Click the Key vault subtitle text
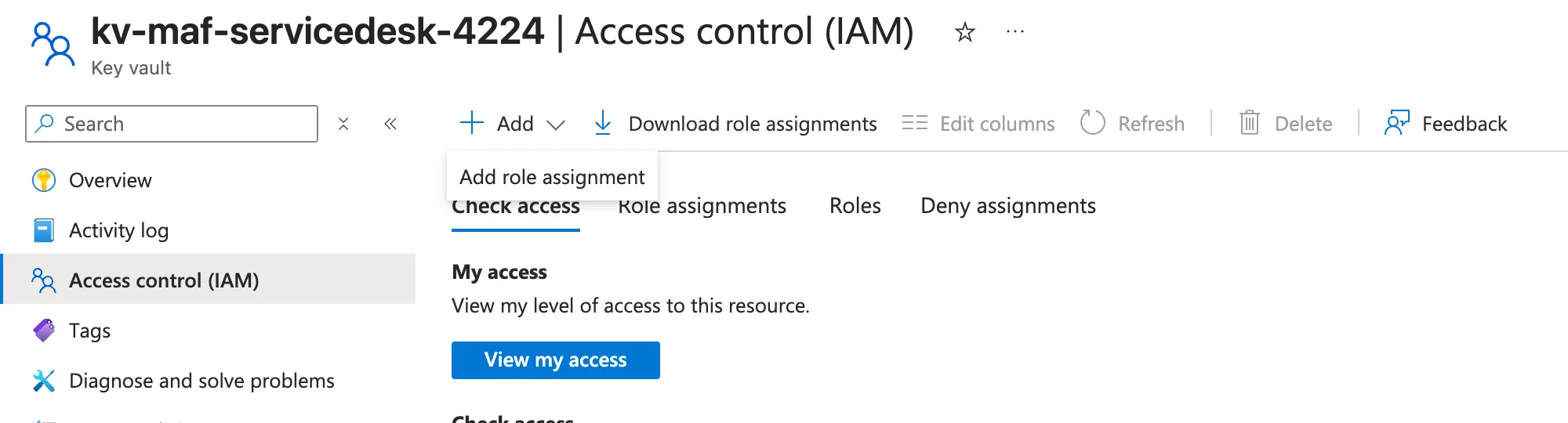The width and height of the screenshot is (1568, 423). pos(131,68)
